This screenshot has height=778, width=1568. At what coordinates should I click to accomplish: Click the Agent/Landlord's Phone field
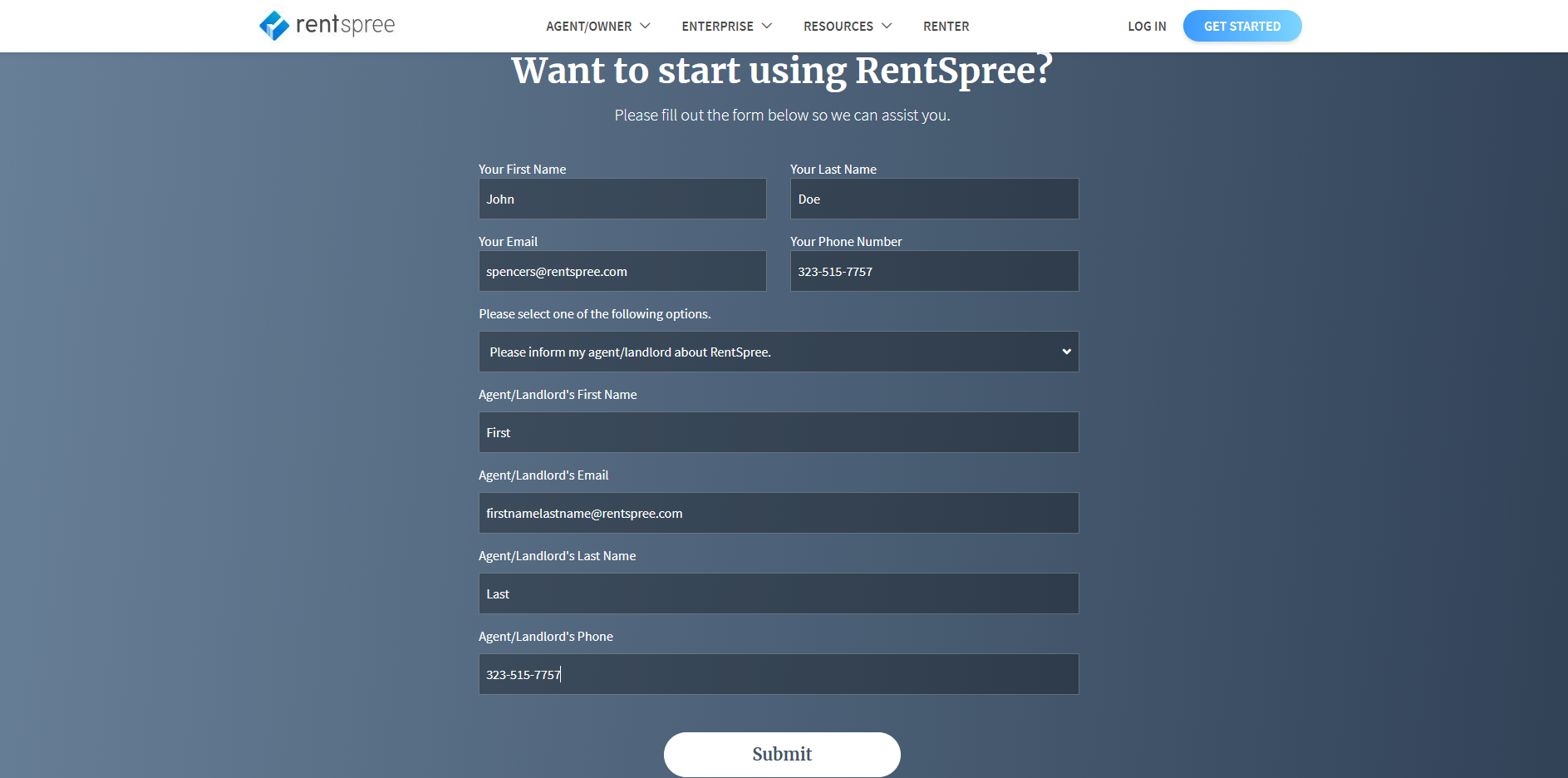coord(779,674)
